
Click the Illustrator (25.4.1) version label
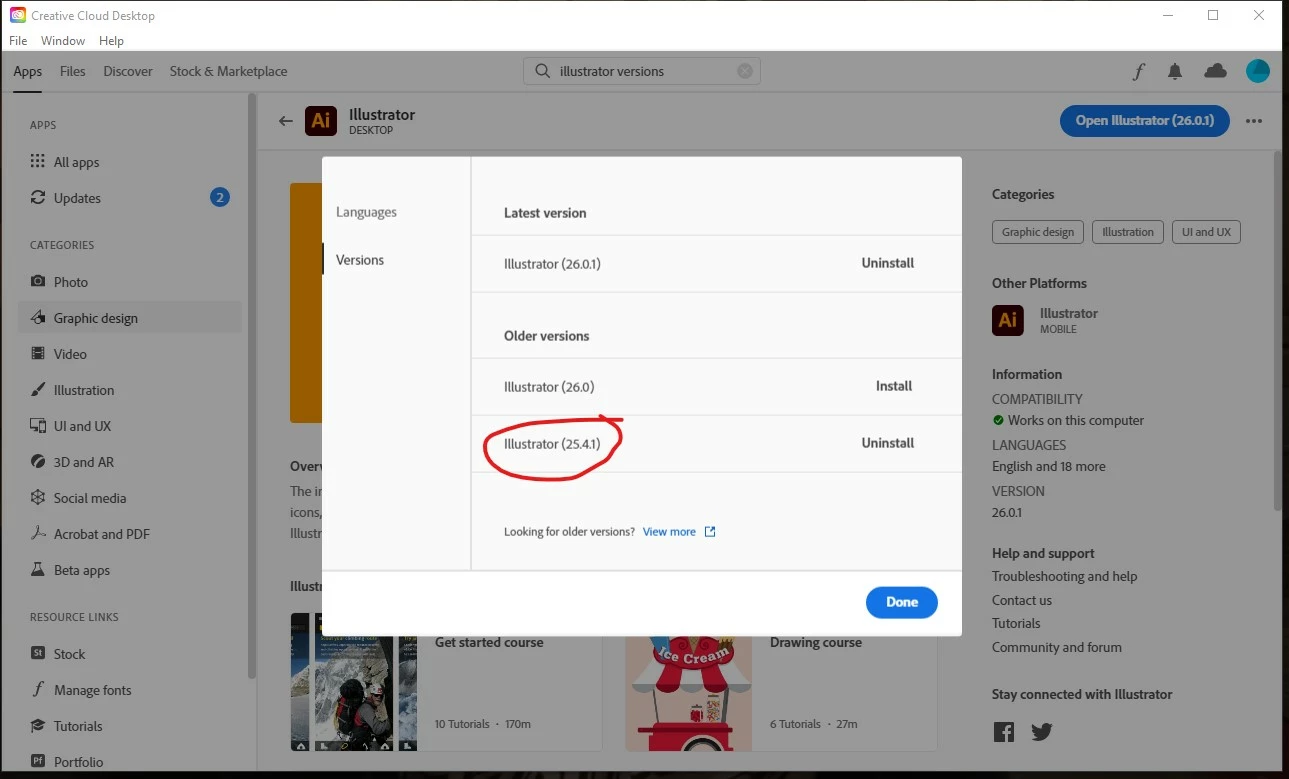coord(552,444)
